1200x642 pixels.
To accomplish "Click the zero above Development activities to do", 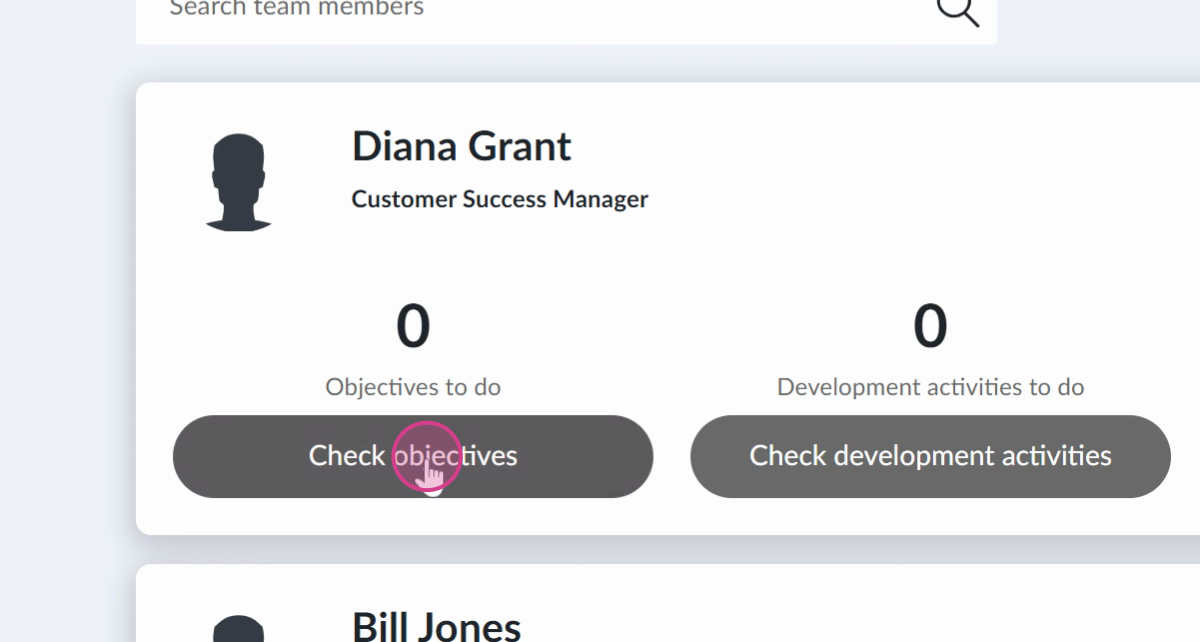I will click(930, 326).
